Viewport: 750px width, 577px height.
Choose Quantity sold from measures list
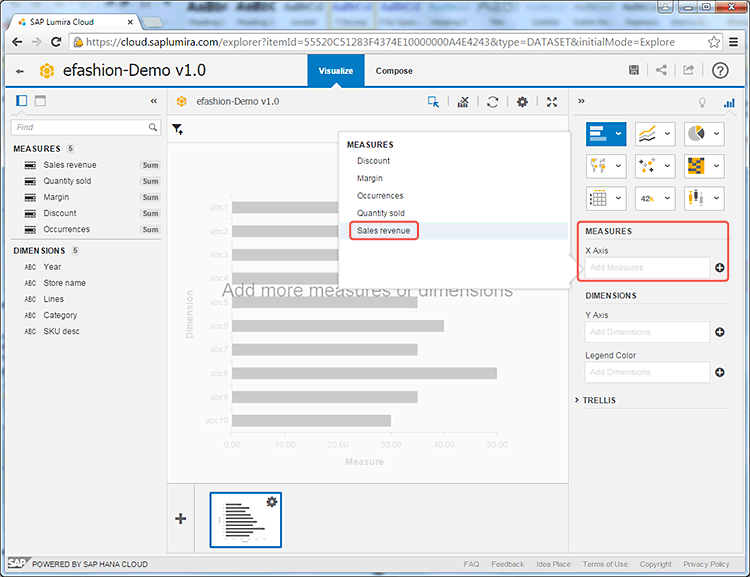[380, 213]
